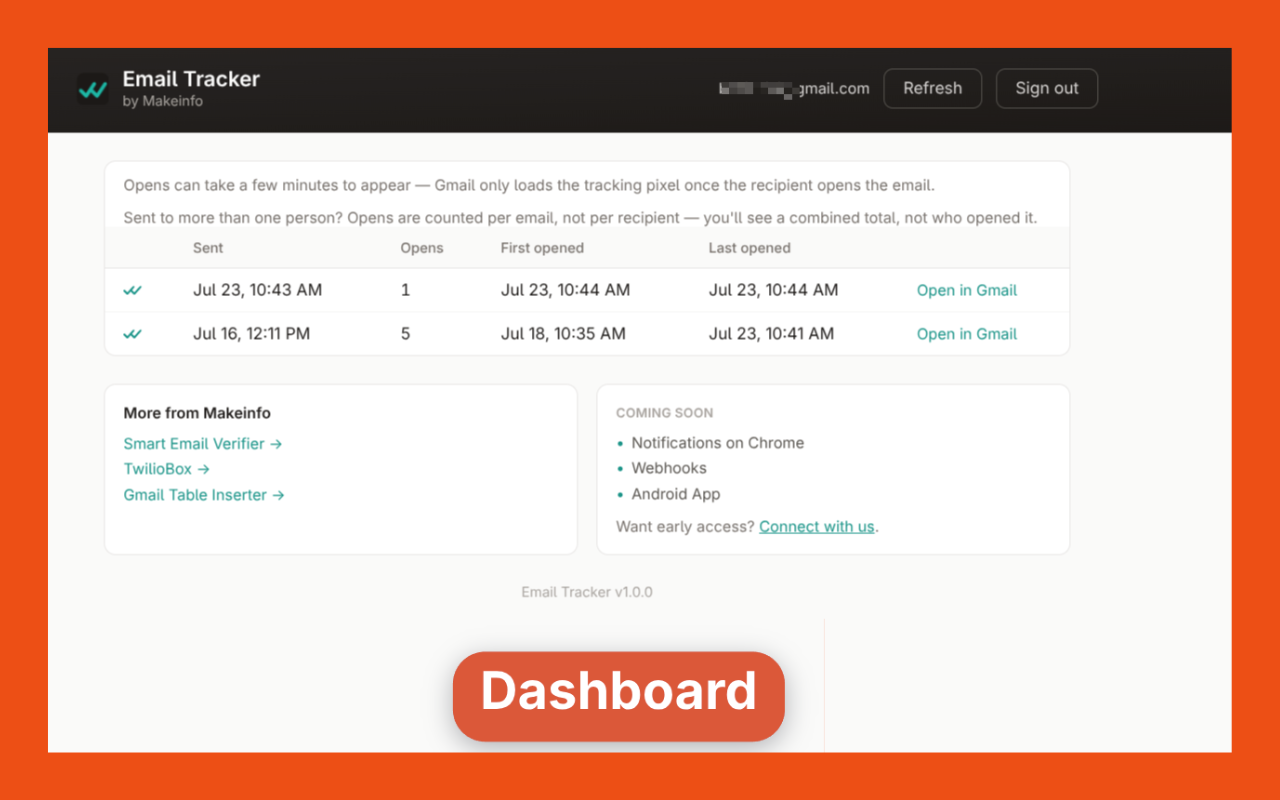Click the First opened column header
The height and width of the screenshot is (800, 1280).
[x=542, y=248]
